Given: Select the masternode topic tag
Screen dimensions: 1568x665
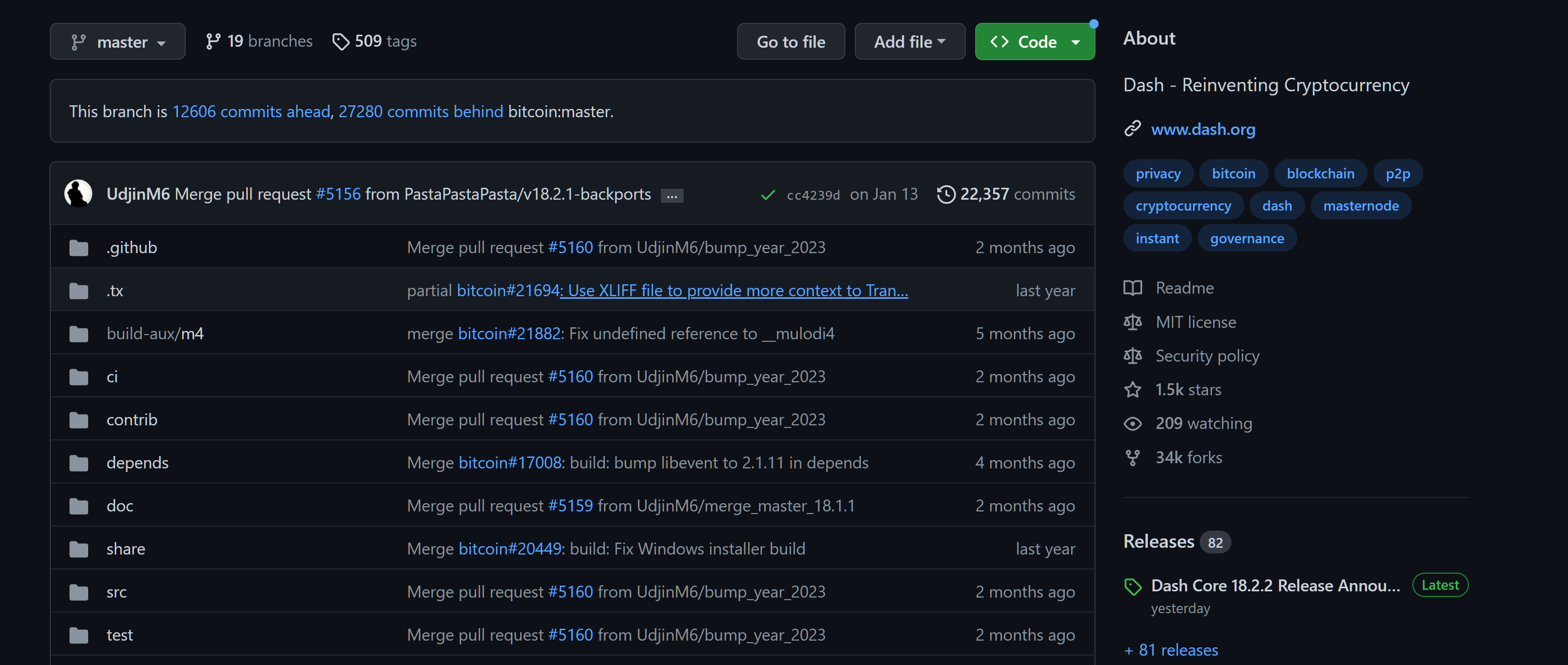Looking at the screenshot, I should coord(1361,206).
